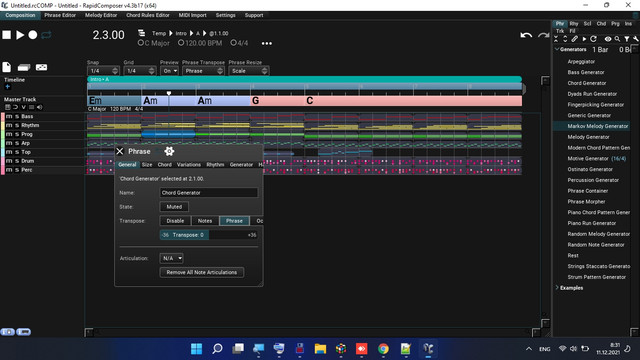This screenshot has height=360, width=640.
Task: Start playback with the play button
Action: tap(20, 35)
